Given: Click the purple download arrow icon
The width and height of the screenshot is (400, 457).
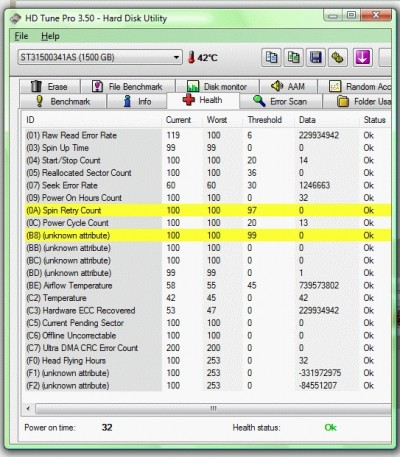Looking at the screenshot, I should click(x=363, y=58).
